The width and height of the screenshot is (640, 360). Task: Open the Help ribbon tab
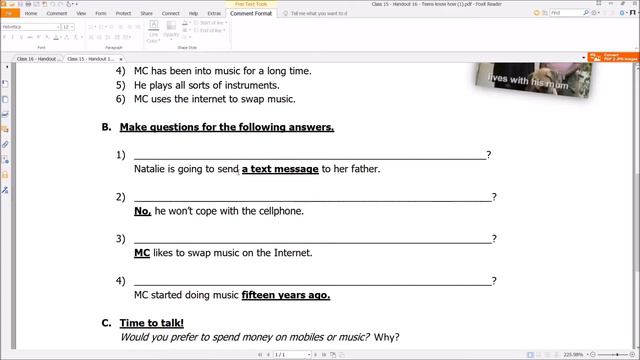(193, 13)
